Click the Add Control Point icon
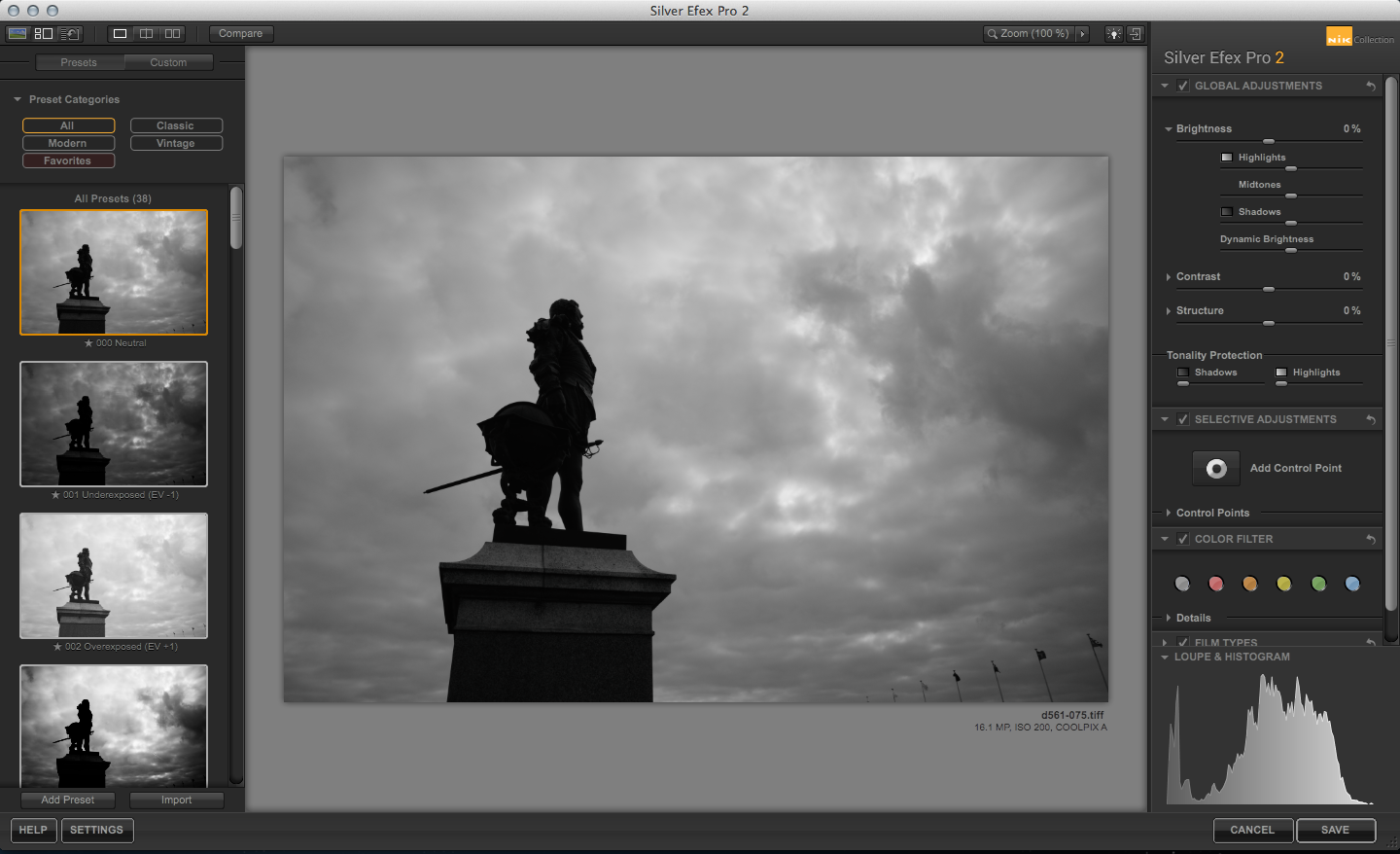The width and height of the screenshot is (1400, 854). (x=1216, y=469)
